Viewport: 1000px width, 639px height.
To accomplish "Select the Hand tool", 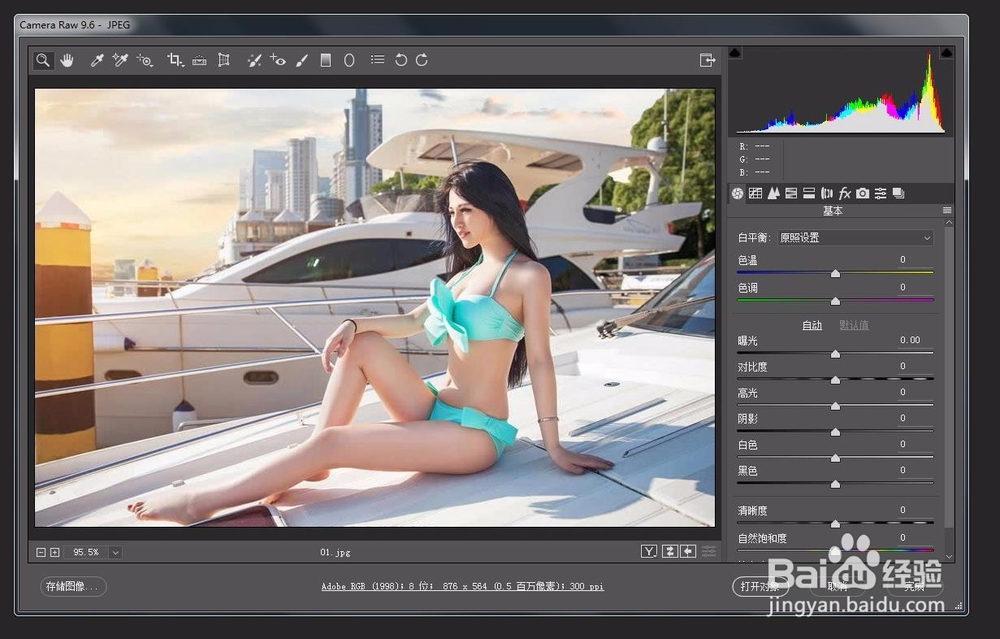I will pyautogui.click(x=66, y=60).
